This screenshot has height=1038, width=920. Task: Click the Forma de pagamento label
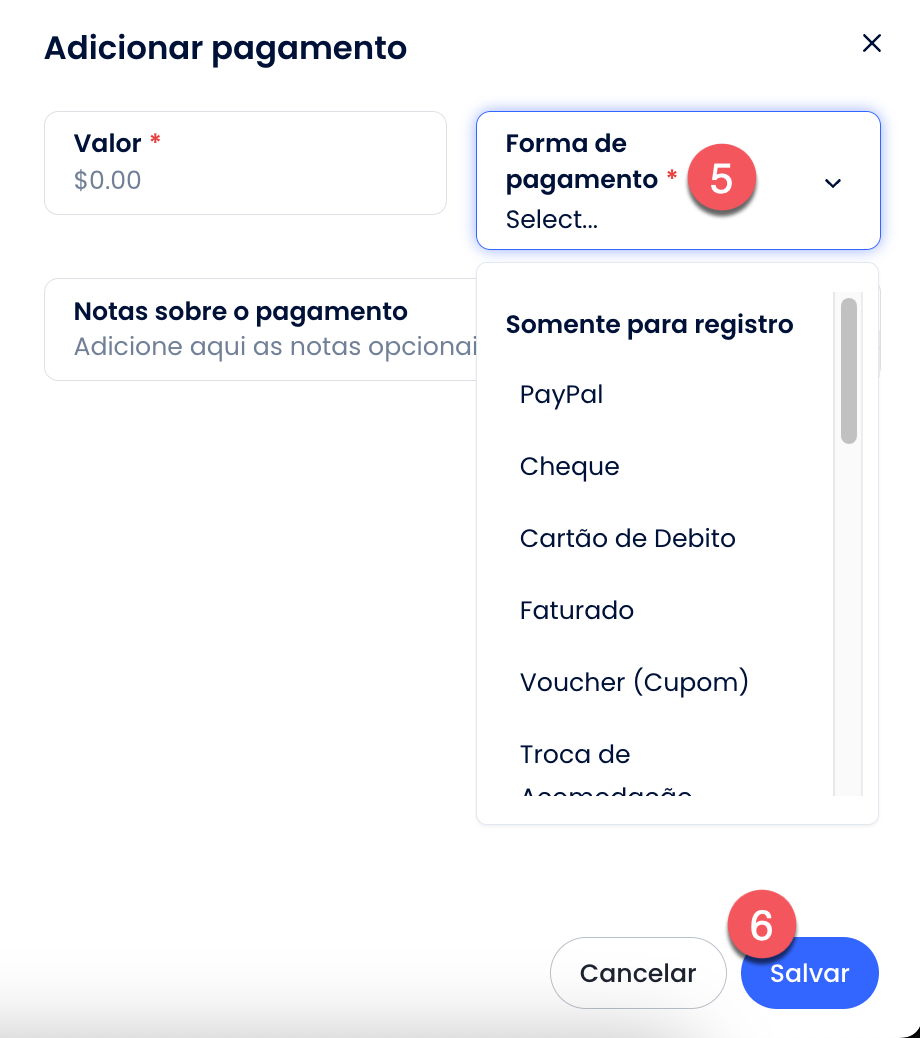[x=581, y=162]
